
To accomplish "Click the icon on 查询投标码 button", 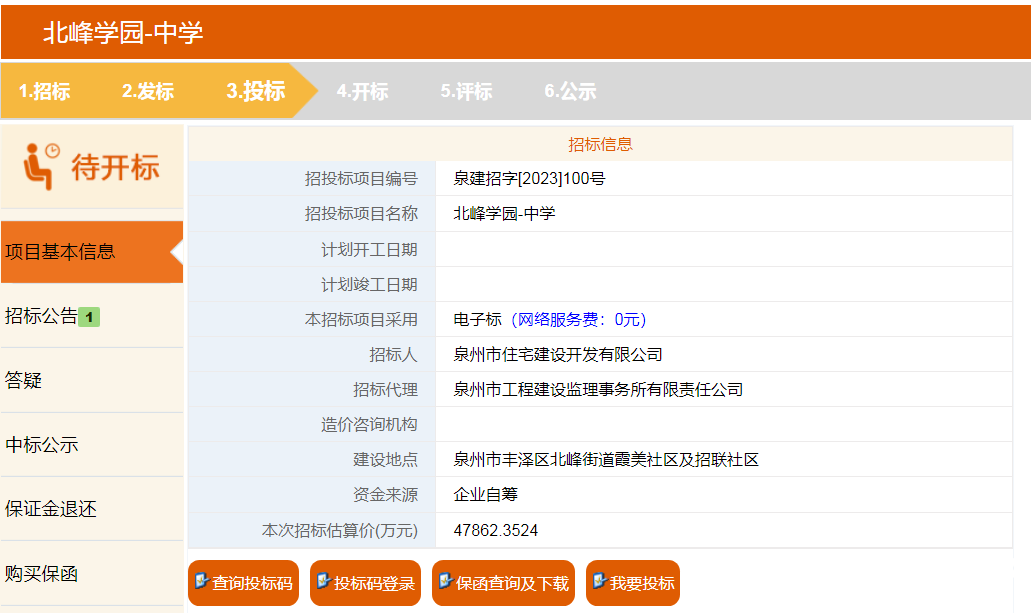I will [x=201, y=581].
